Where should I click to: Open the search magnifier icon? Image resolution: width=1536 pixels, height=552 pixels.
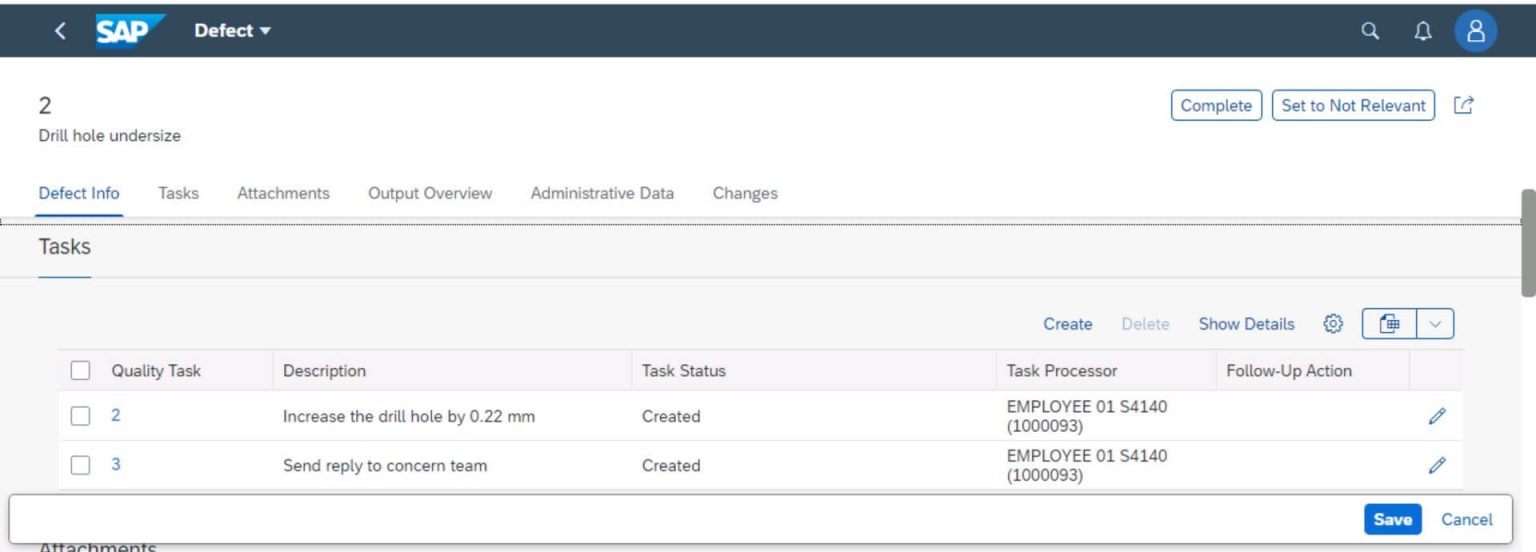[x=1370, y=31]
